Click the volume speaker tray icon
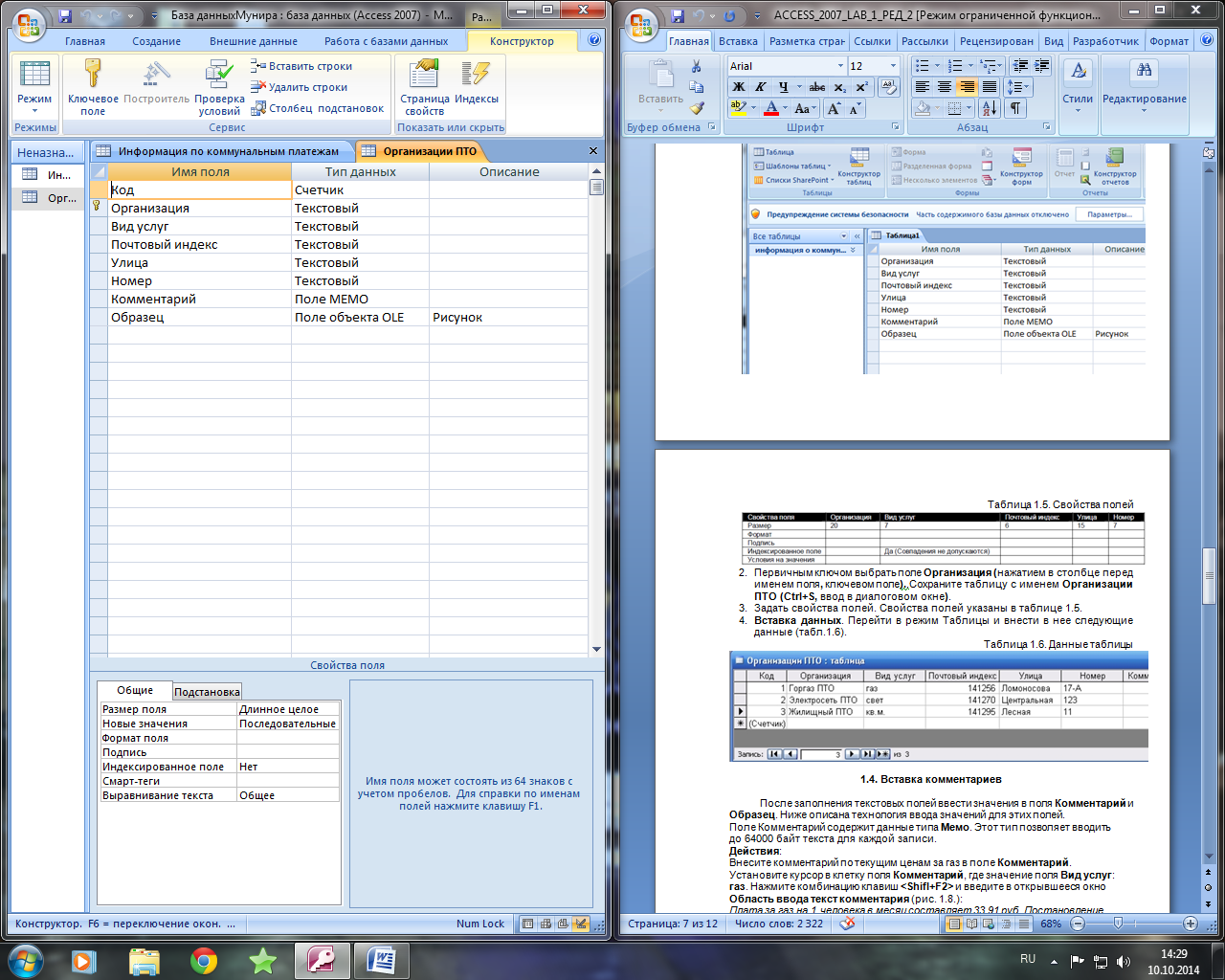 (1124, 961)
